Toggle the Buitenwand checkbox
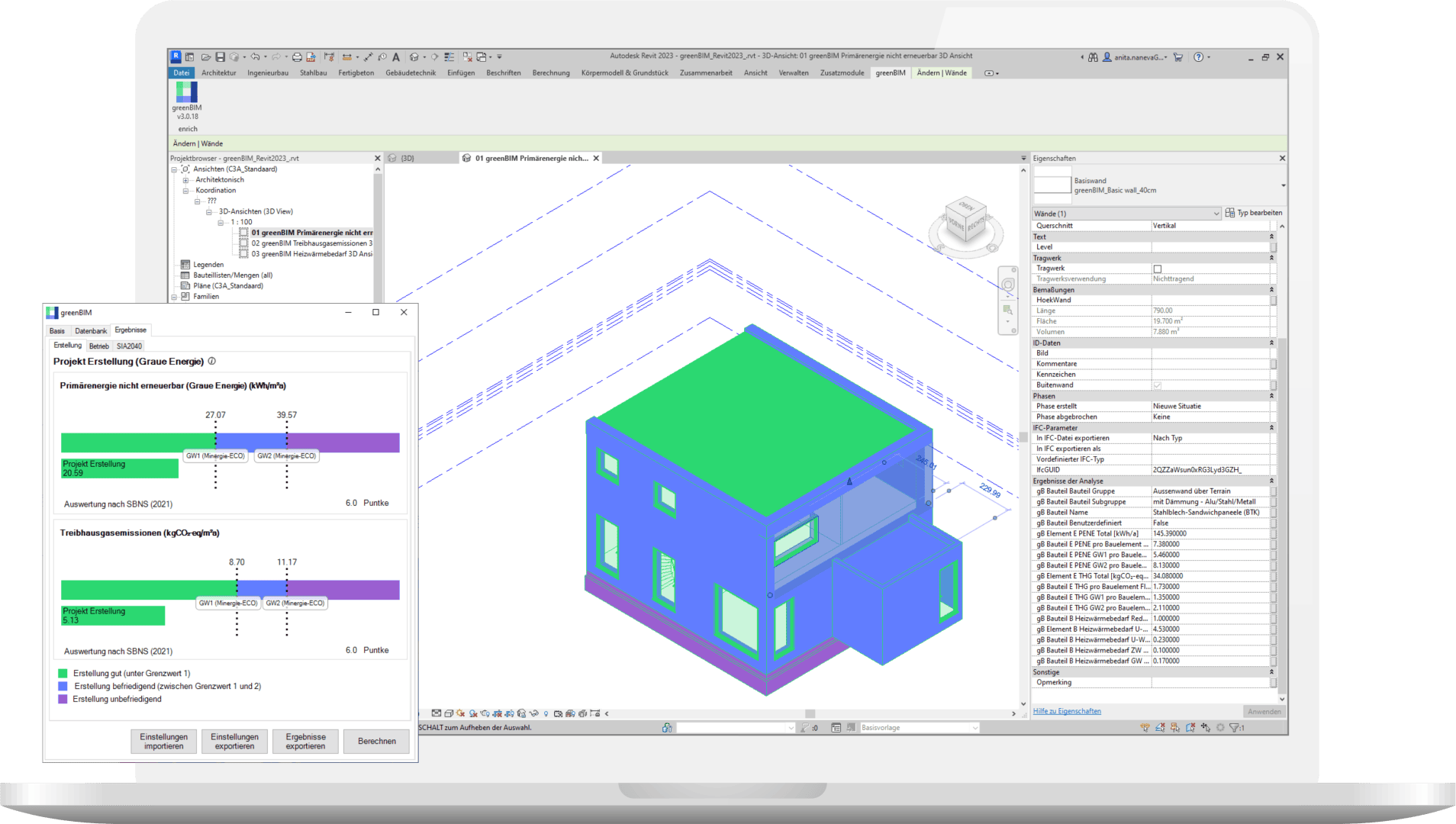This screenshot has height=824, width=1456. 1158,385
